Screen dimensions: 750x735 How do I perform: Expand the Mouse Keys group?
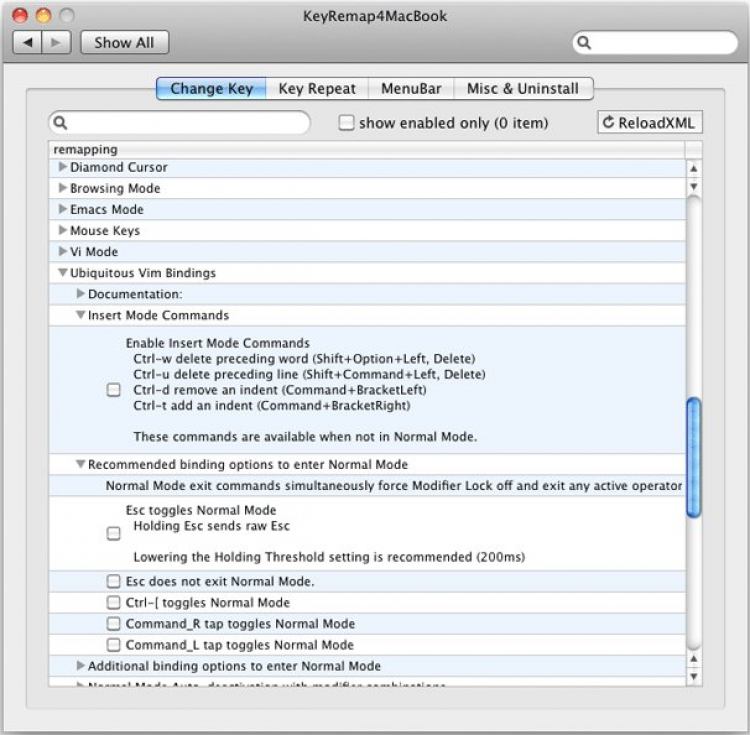tap(62, 230)
